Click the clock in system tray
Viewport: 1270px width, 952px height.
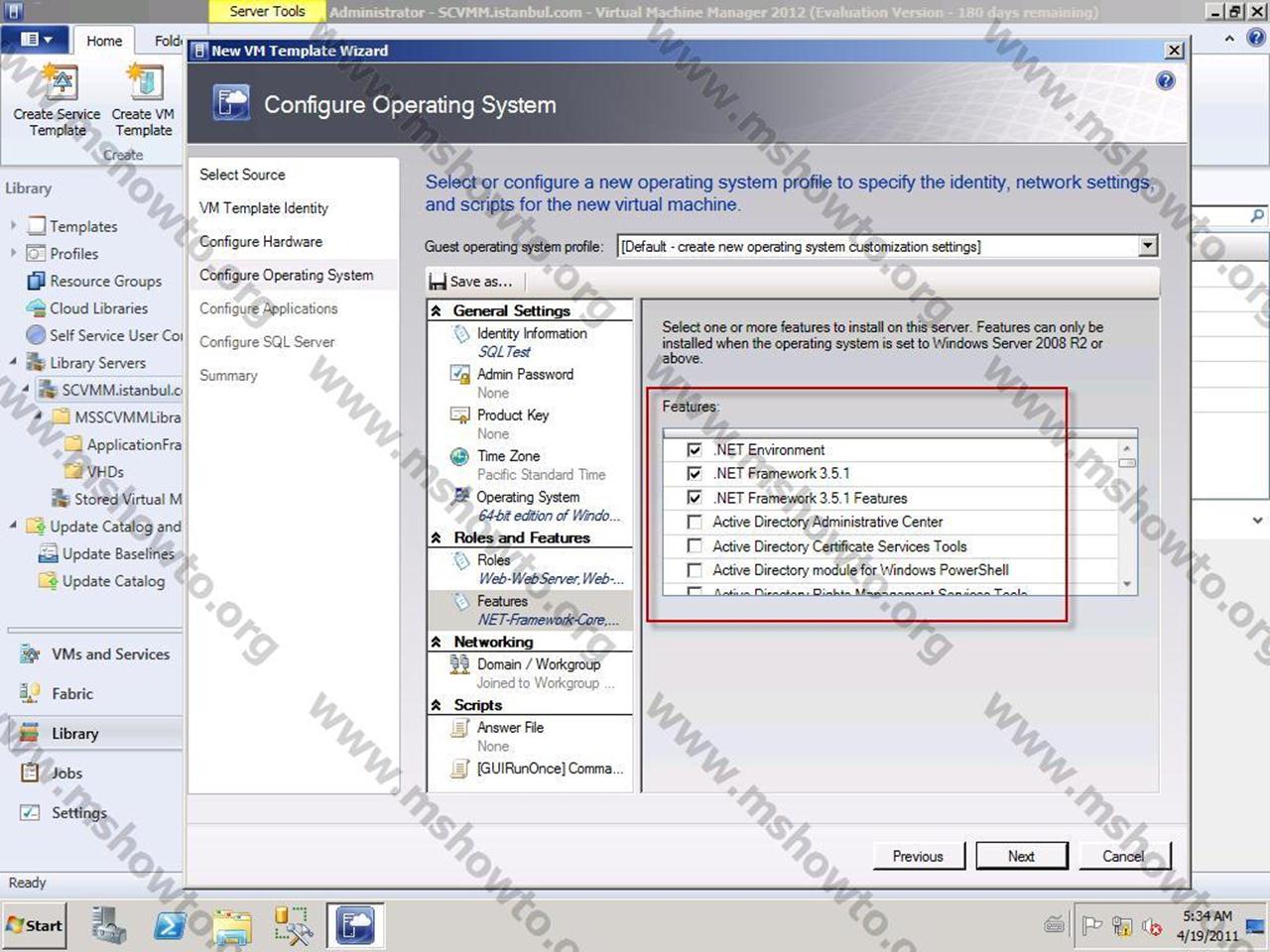click(x=1207, y=926)
